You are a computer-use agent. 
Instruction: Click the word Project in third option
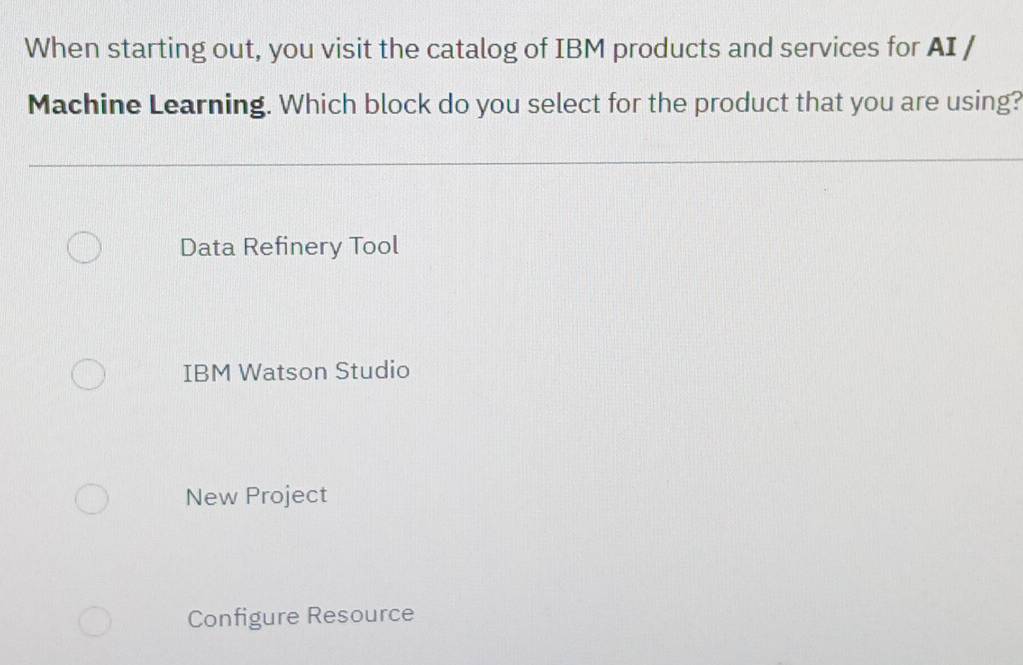[286, 496]
